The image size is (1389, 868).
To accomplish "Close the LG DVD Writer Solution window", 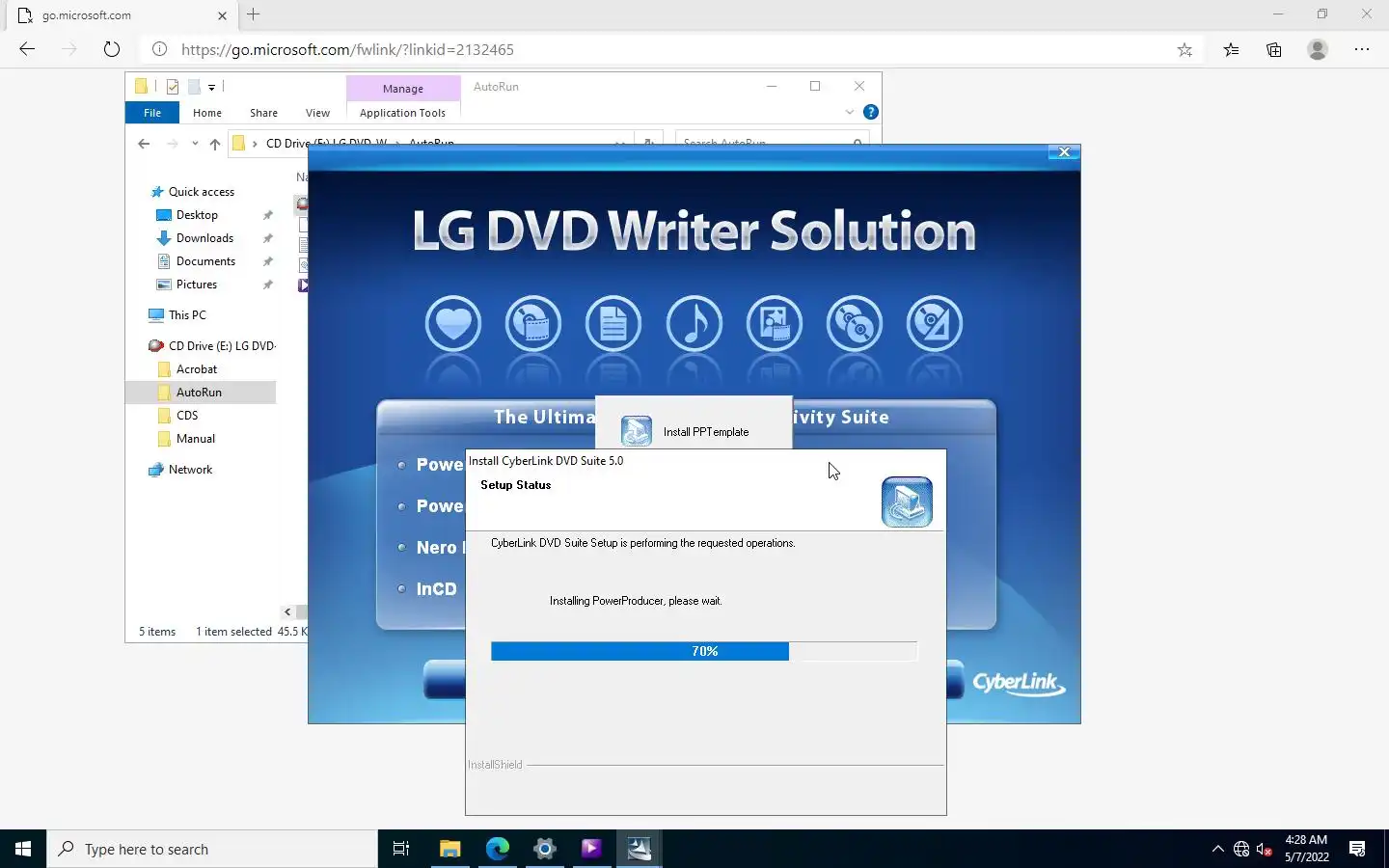I will [1064, 152].
